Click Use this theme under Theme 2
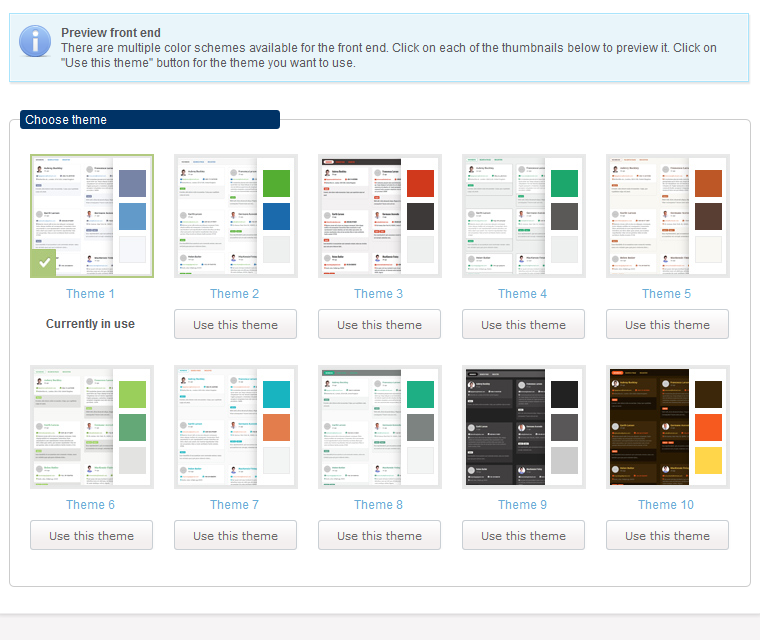The image size is (760, 640). [x=236, y=324]
